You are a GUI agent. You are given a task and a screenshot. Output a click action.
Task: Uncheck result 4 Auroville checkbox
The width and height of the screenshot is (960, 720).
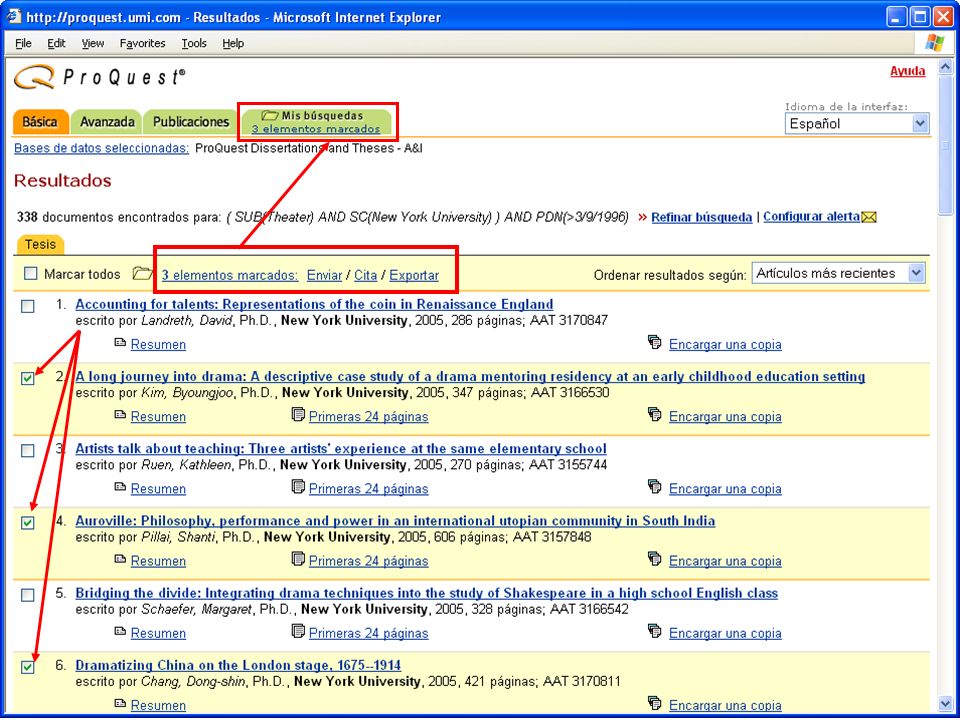pyautogui.click(x=28, y=523)
